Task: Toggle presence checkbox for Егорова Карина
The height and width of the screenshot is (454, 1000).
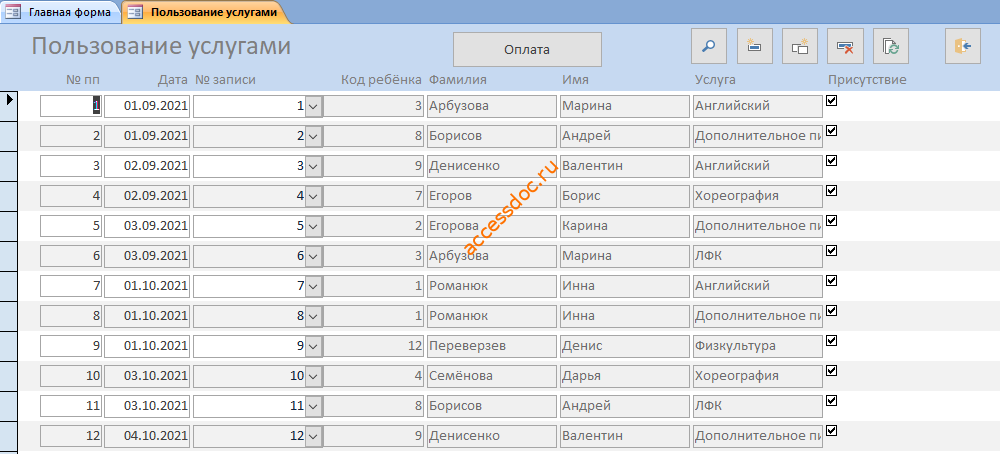Action: [831, 221]
